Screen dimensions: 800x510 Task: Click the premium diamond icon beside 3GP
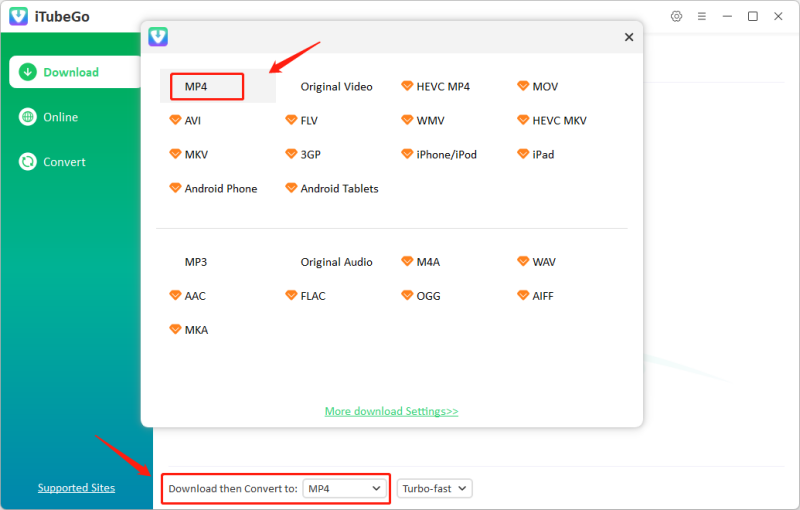pos(291,154)
